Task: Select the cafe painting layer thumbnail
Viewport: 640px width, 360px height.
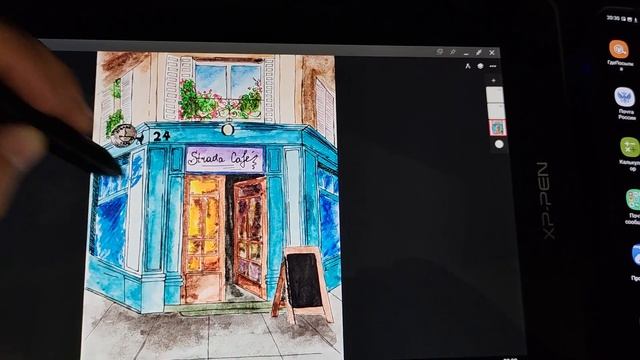Action: click(x=498, y=128)
